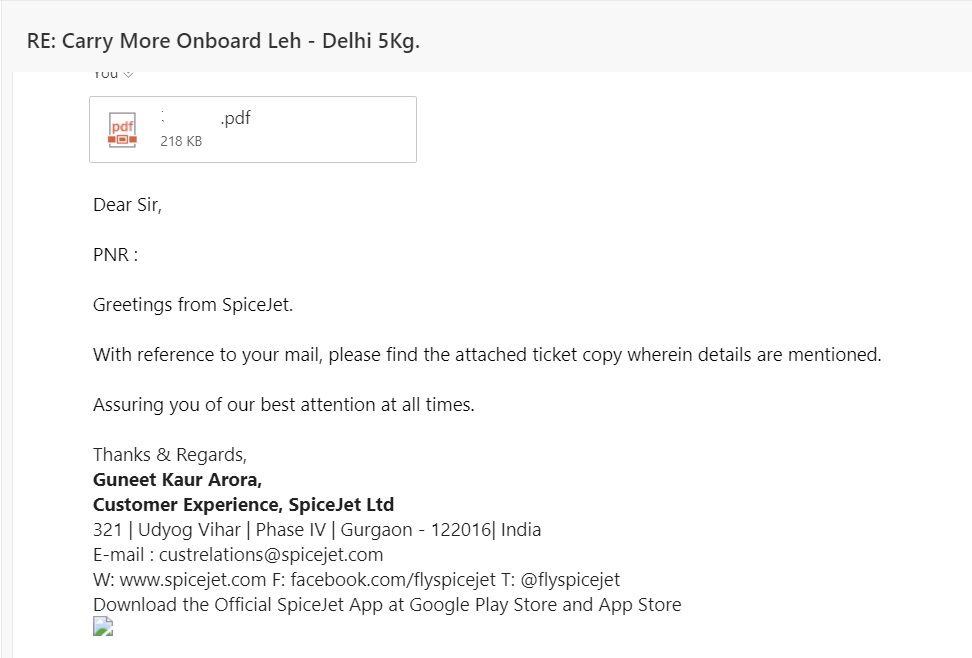Click the Thanks & Regards closing line
Image resolution: width=972 pixels, height=658 pixels.
[170, 455]
